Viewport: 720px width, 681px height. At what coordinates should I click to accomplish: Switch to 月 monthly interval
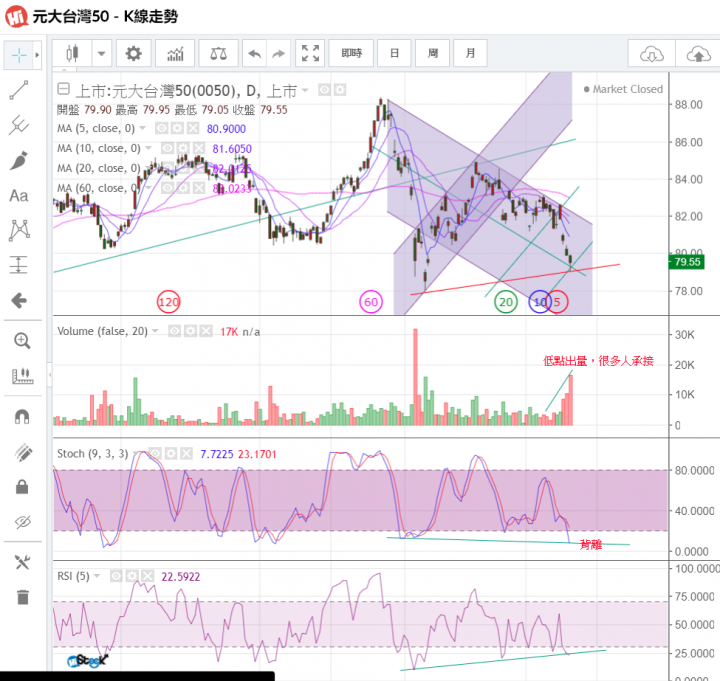click(x=470, y=54)
